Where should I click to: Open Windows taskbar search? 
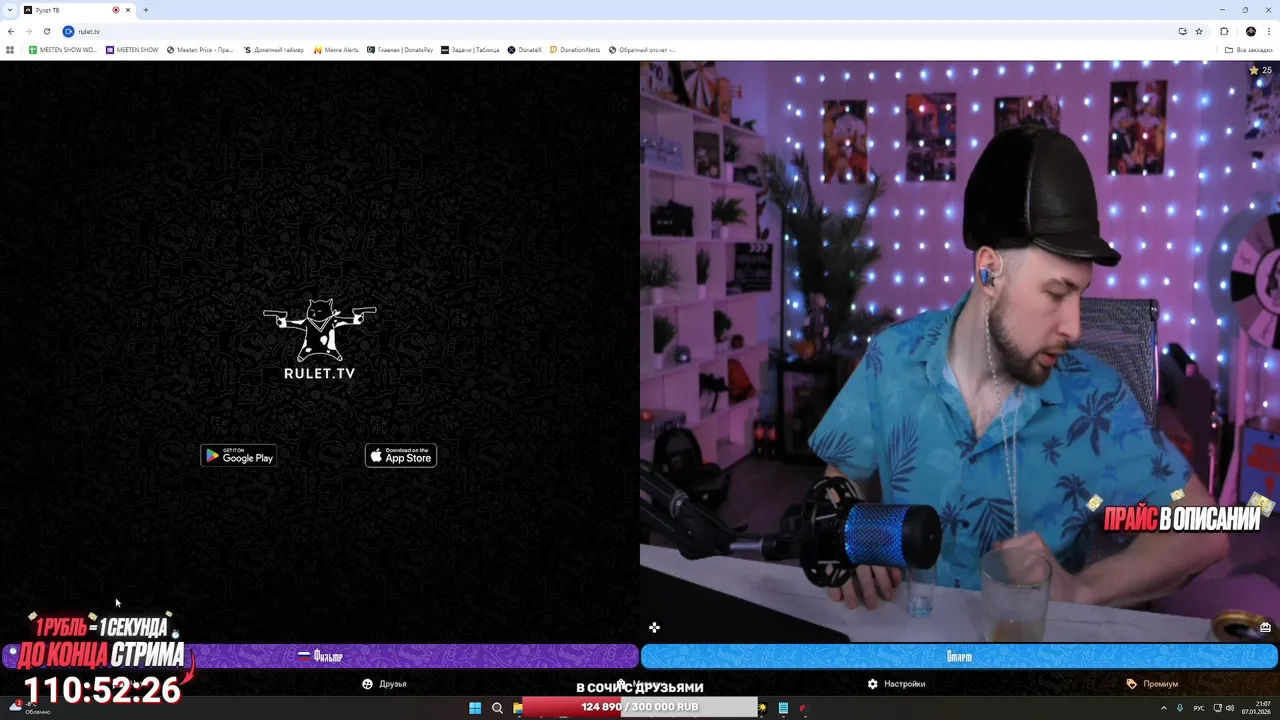(x=497, y=708)
